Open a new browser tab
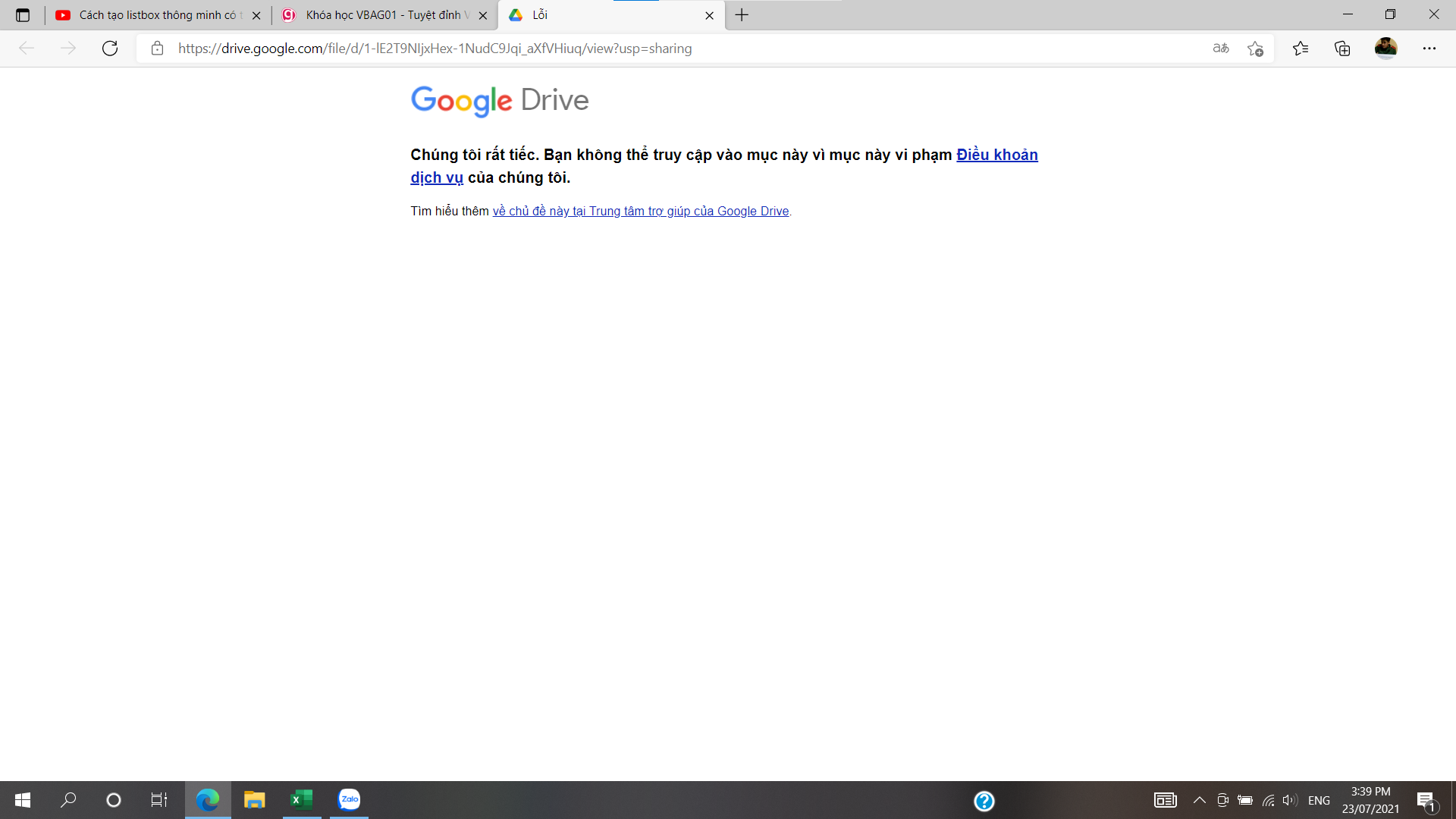Image resolution: width=1456 pixels, height=819 pixels. point(742,15)
